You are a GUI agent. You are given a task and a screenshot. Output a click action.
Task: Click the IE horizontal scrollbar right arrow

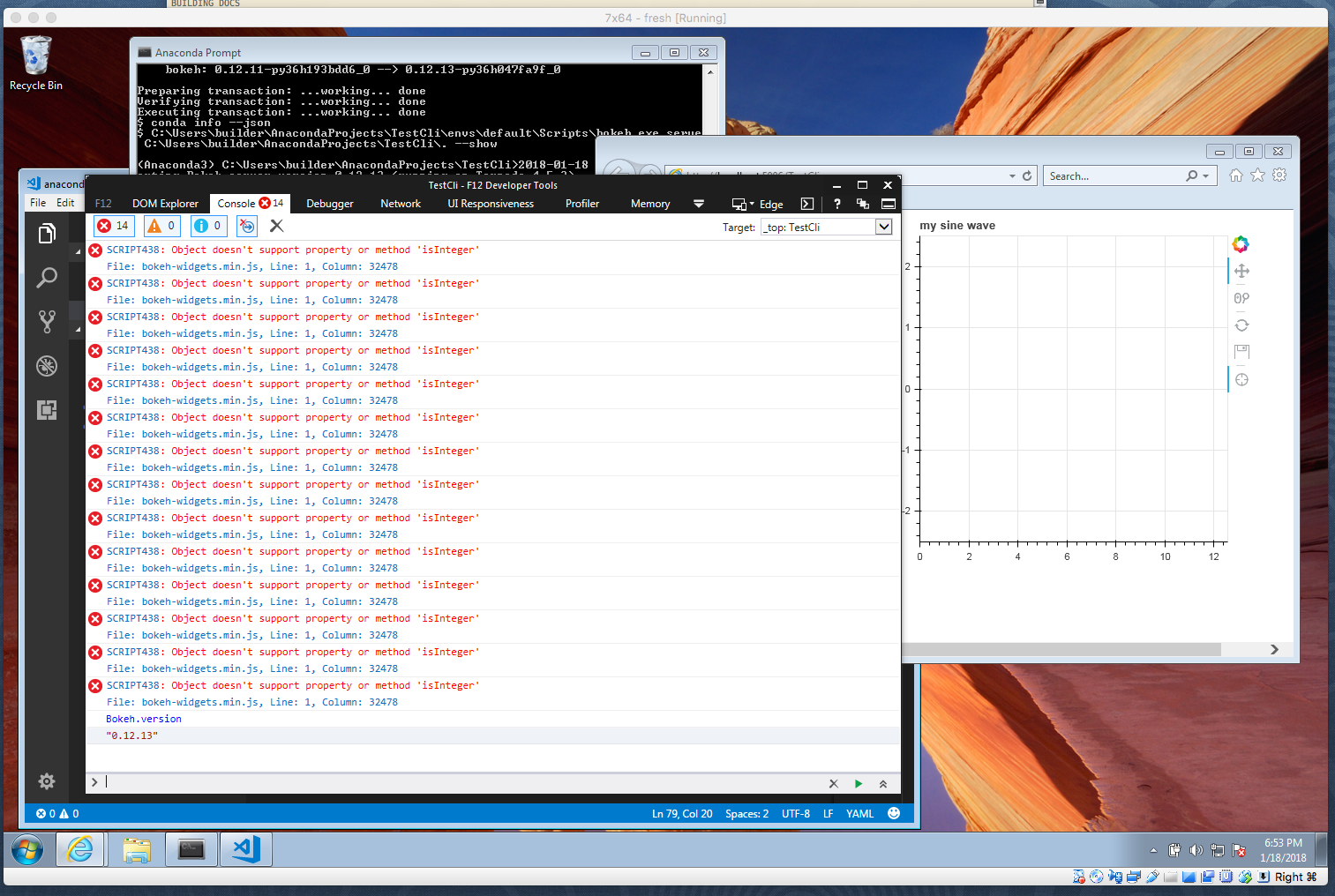click(x=1274, y=649)
